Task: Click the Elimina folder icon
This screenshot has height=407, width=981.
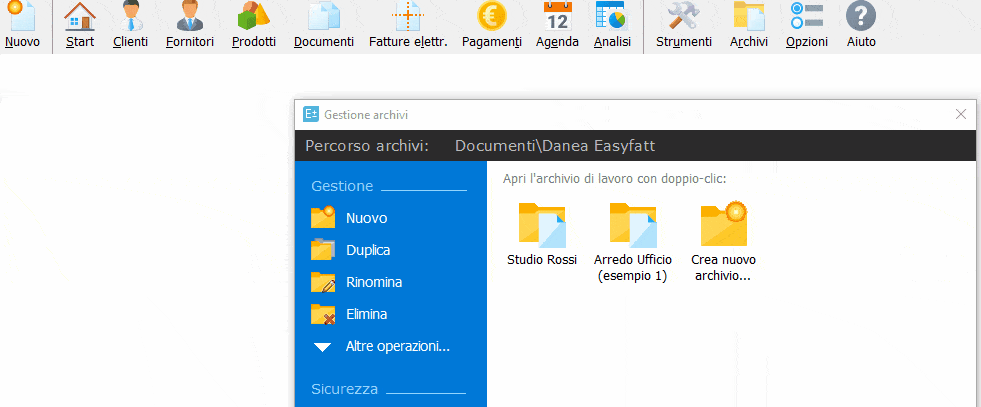Action: [323, 313]
